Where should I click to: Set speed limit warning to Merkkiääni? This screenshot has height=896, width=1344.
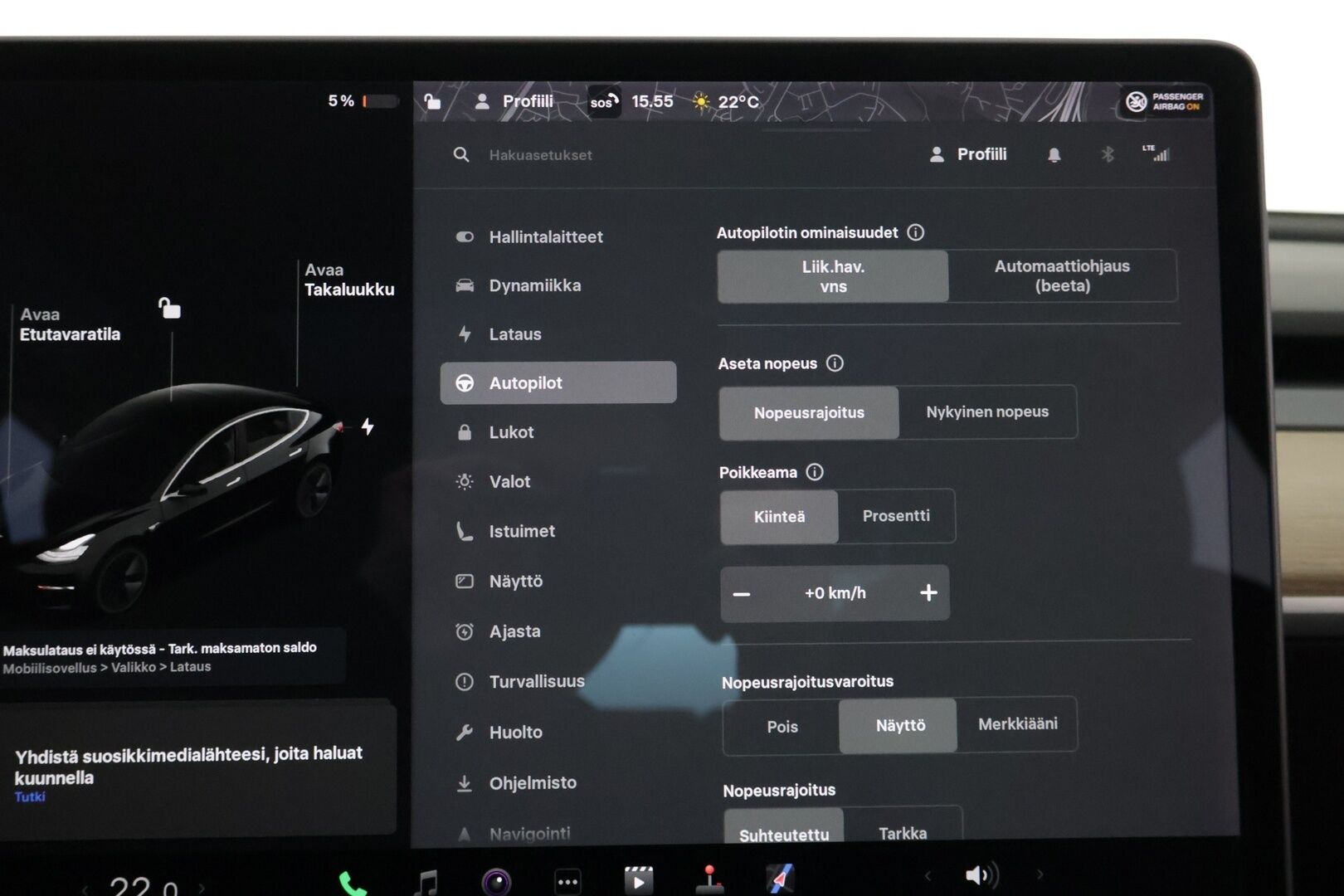point(1017,724)
